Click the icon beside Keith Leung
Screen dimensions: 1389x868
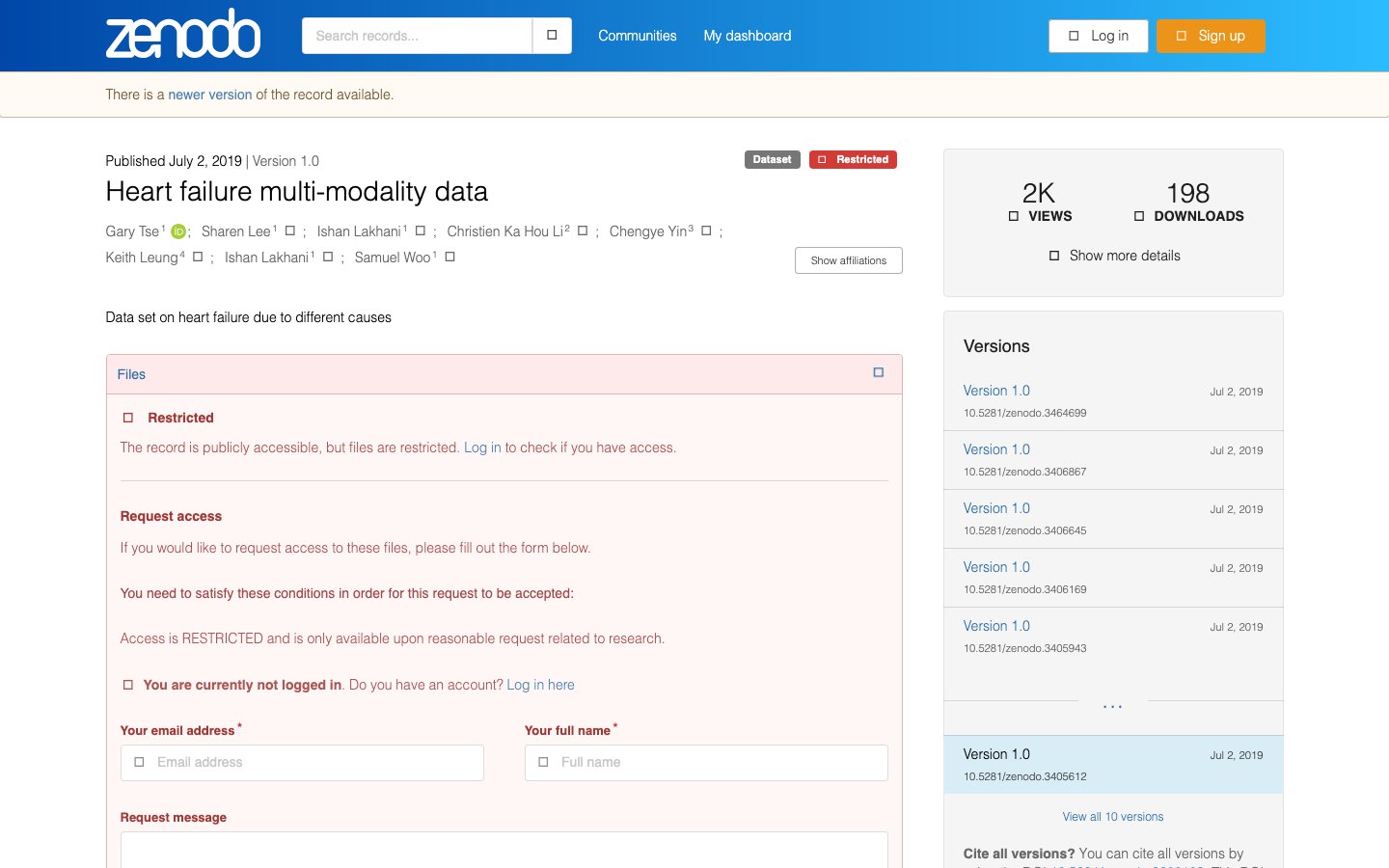198,257
